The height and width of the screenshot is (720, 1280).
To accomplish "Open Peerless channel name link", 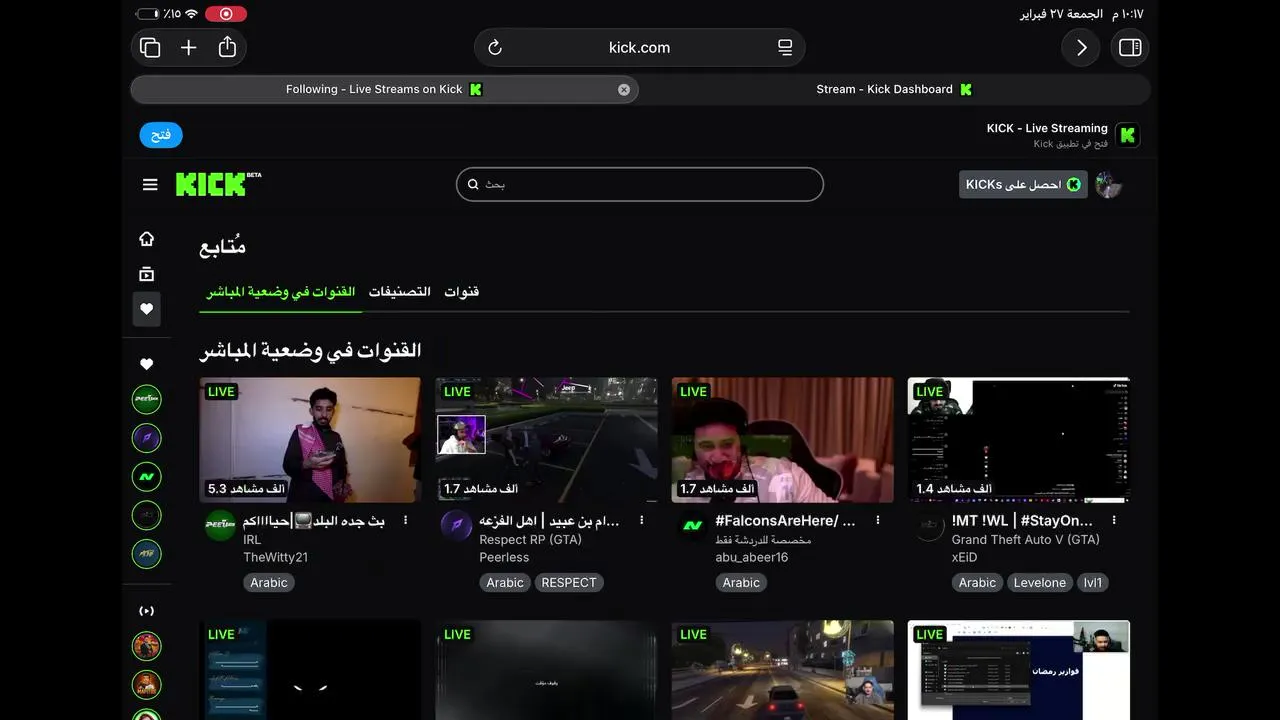I will (504, 557).
